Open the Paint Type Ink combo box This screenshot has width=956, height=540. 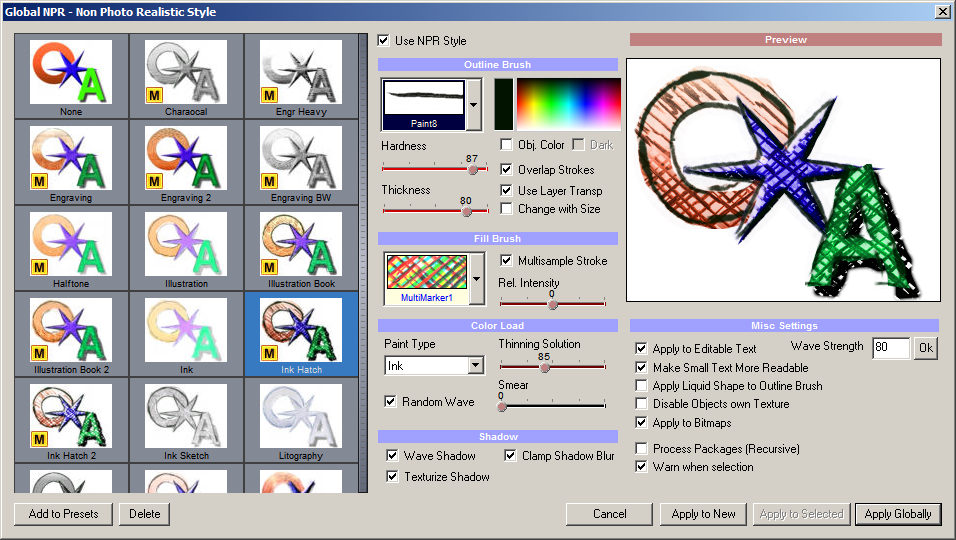click(475, 366)
